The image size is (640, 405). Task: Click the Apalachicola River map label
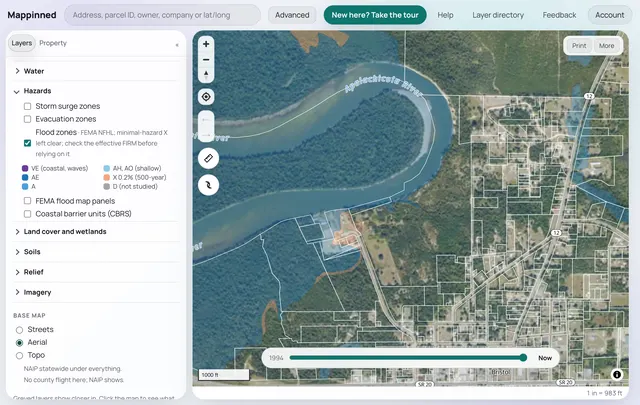pyautogui.click(x=382, y=85)
